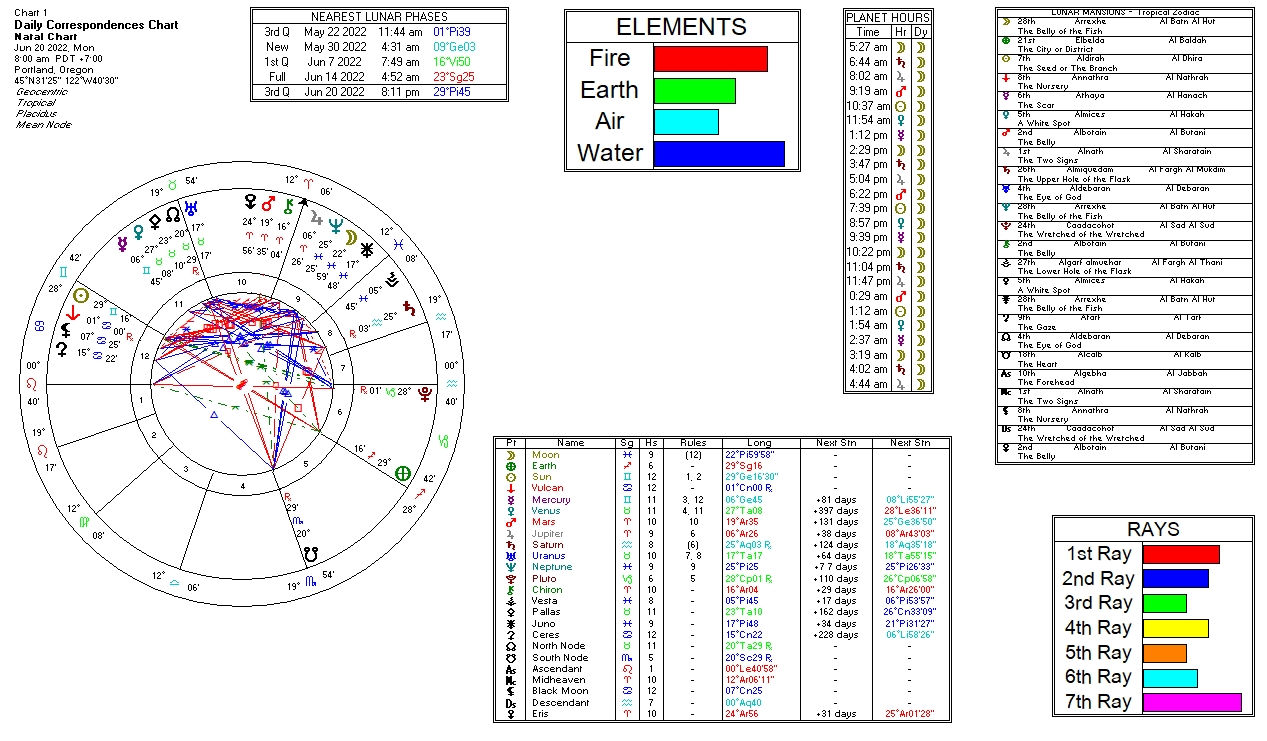Select the Saturn glyph in the planet table
This screenshot has height=741, width=1267.
coord(511,545)
